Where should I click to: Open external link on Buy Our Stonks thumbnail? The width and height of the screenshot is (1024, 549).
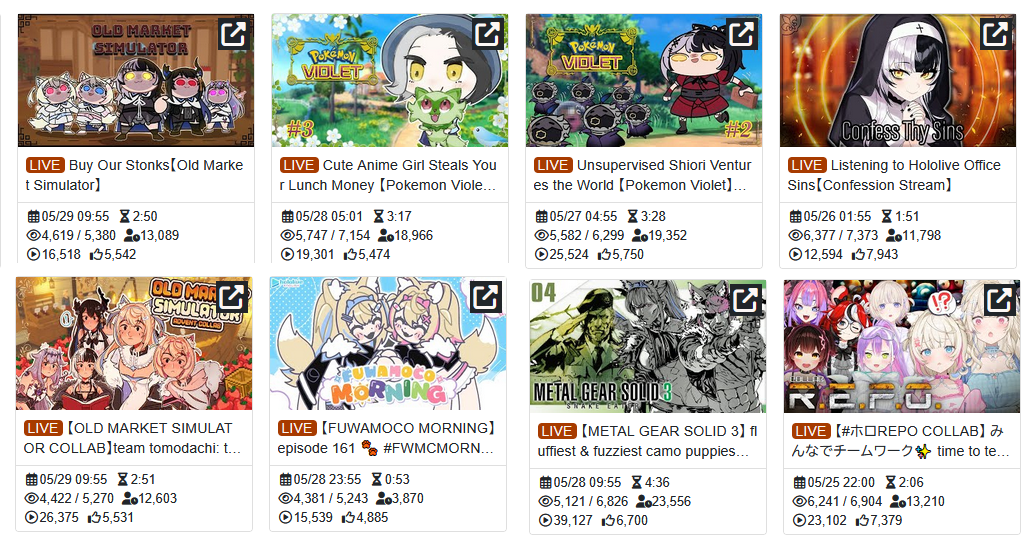[x=233, y=33]
